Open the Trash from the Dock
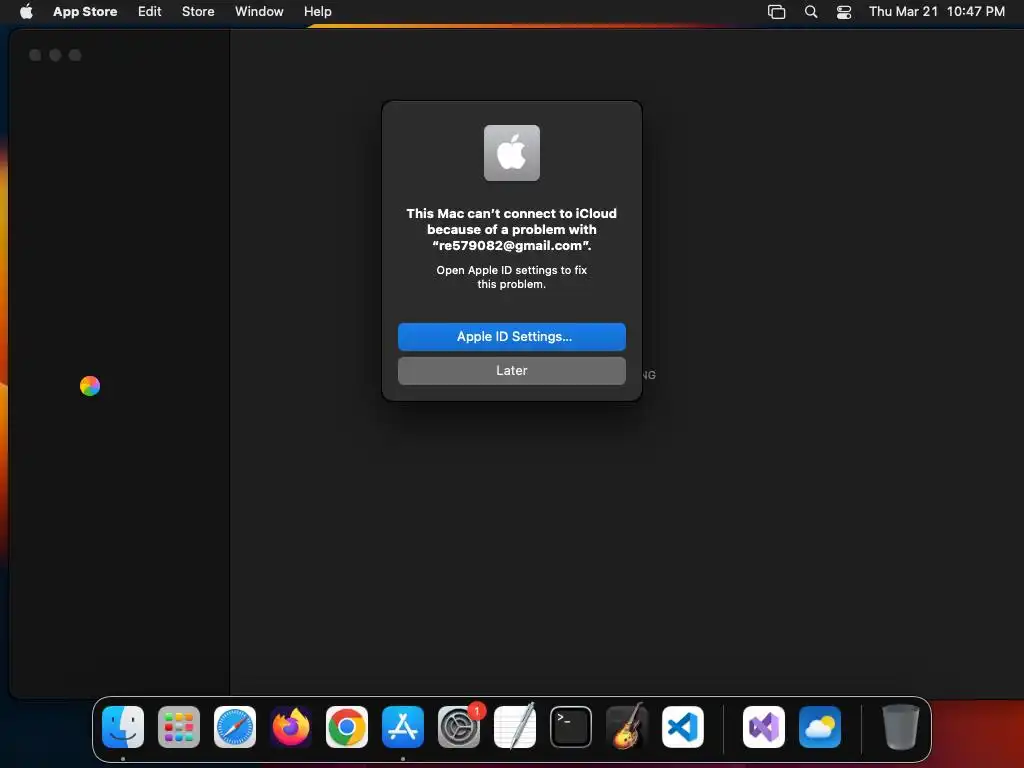Image resolution: width=1024 pixels, height=768 pixels. coord(901,726)
